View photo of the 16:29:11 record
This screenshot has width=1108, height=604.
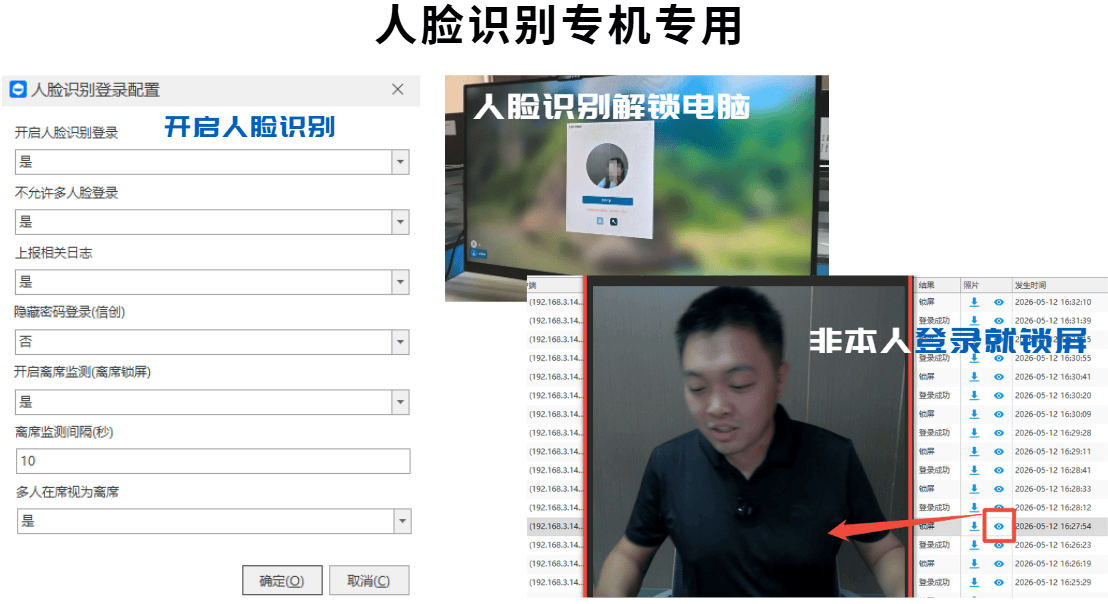point(998,451)
